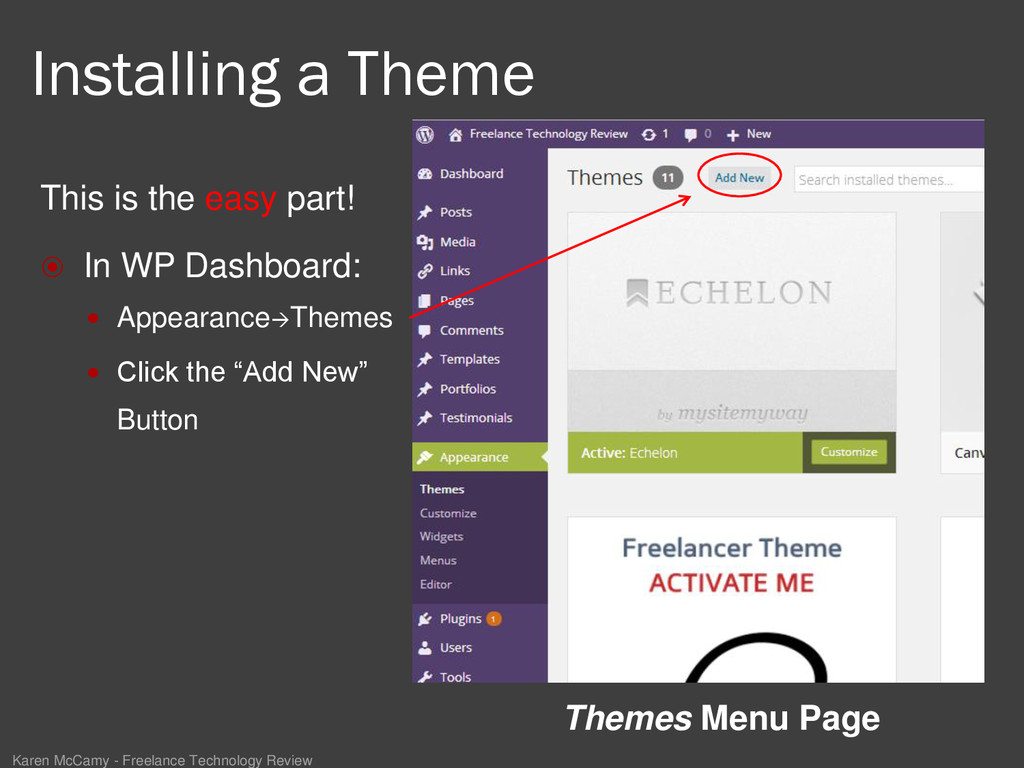Image resolution: width=1024 pixels, height=768 pixels.
Task: Click the Dashboard gauge icon
Action: point(425,174)
